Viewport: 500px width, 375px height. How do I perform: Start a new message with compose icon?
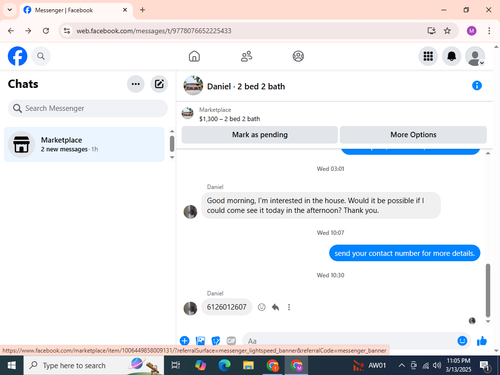[159, 84]
